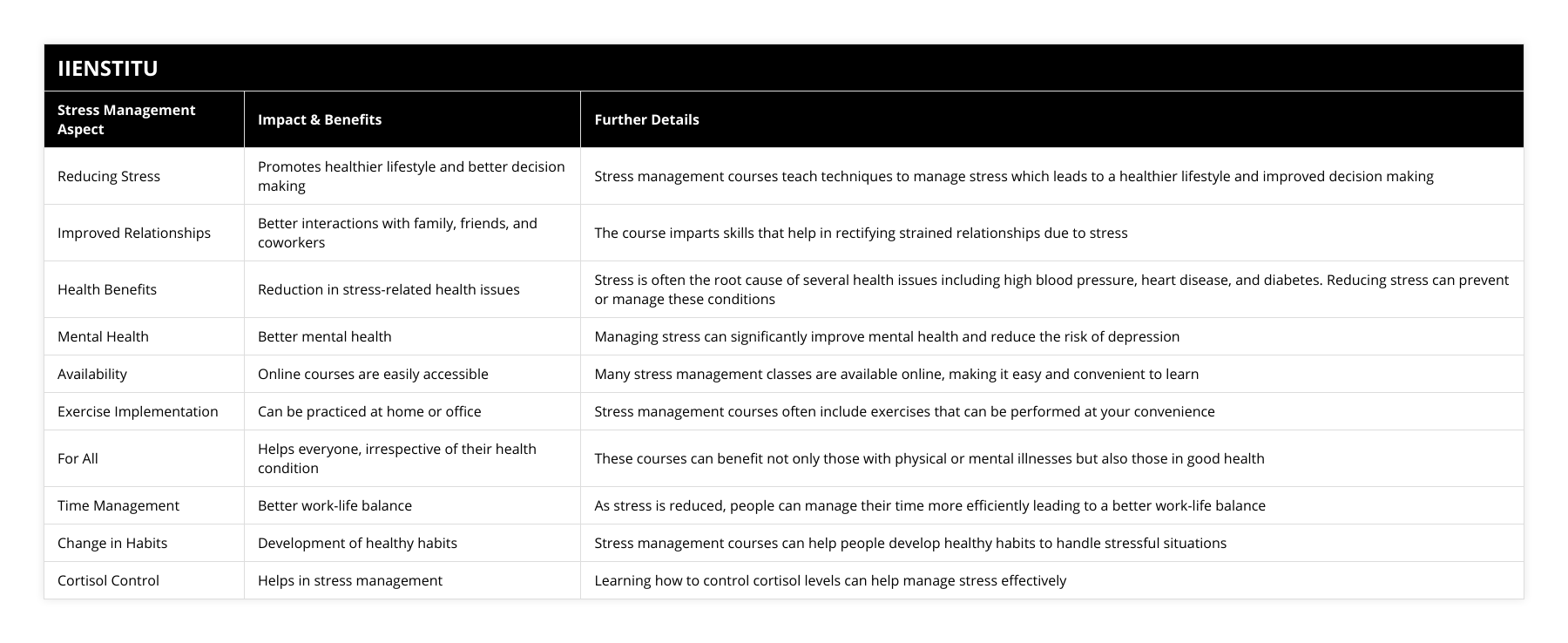
Task: Select the Mental Health row label
Action: coord(103,336)
